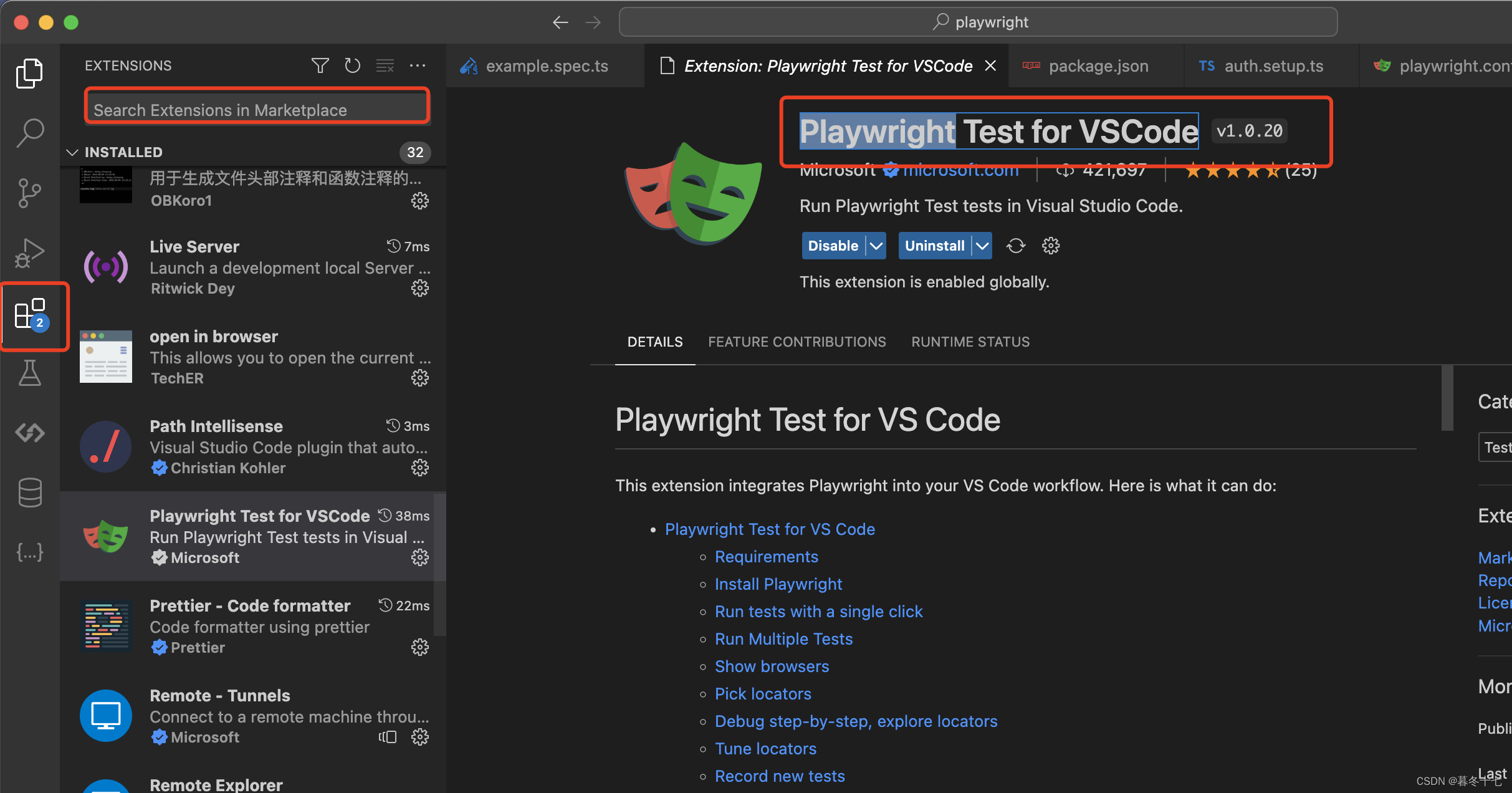The width and height of the screenshot is (1512, 793).
Task: Switch to FEATURE CONTRIBUTIONS tab
Action: (797, 342)
